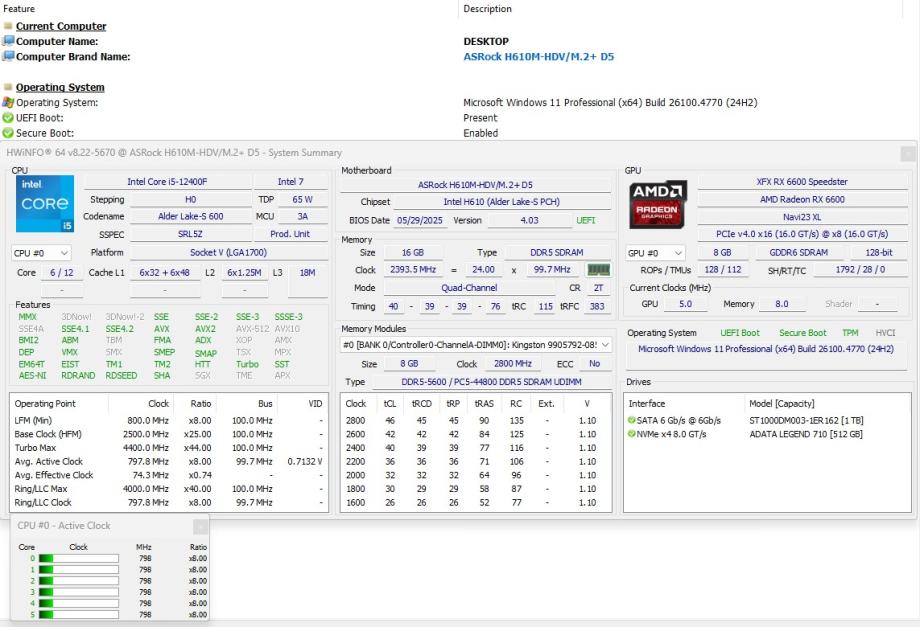The width and height of the screenshot is (920, 627).
Task: Click the green checkmark next to Secure Boot
Action: click(8, 133)
